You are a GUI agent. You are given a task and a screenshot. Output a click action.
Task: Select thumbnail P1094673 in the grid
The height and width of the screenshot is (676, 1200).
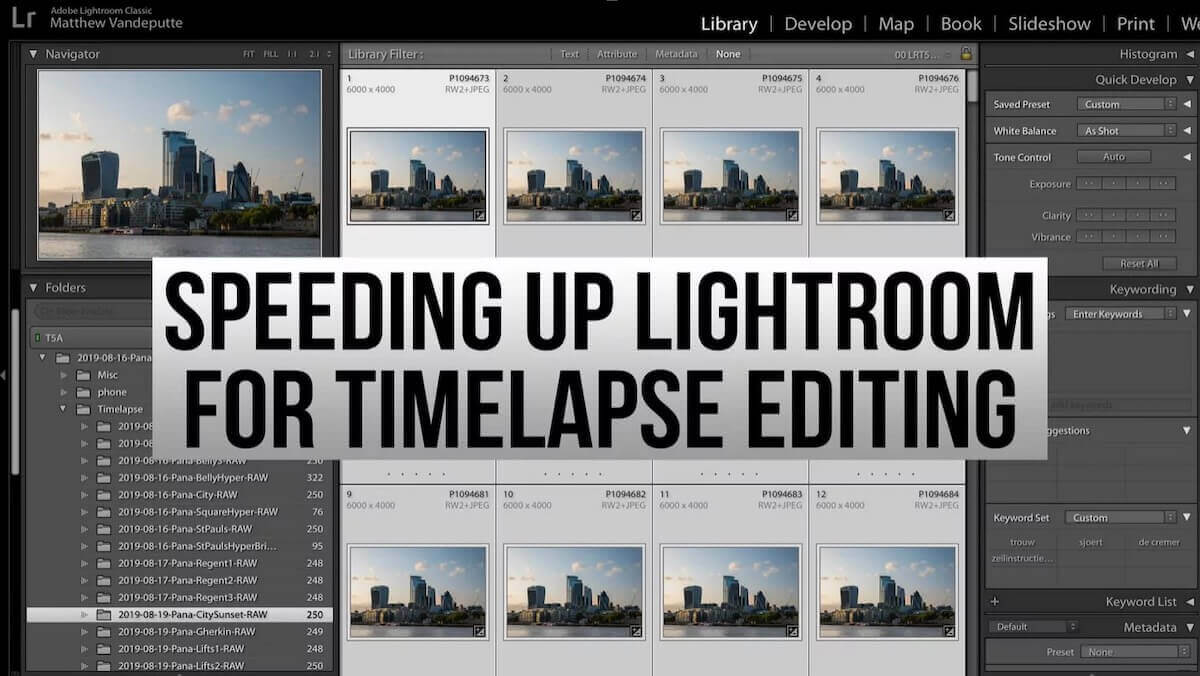pos(417,176)
